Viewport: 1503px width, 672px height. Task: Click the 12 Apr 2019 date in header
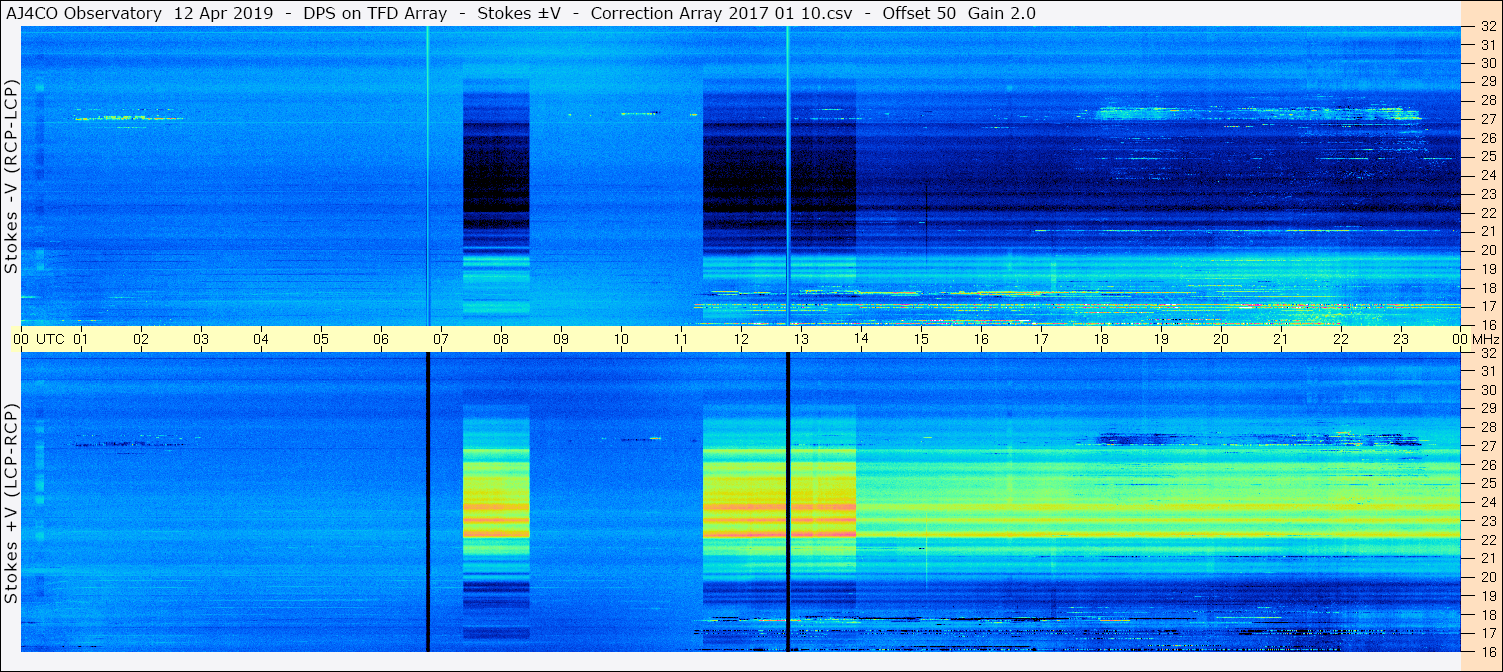[x=221, y=13]
